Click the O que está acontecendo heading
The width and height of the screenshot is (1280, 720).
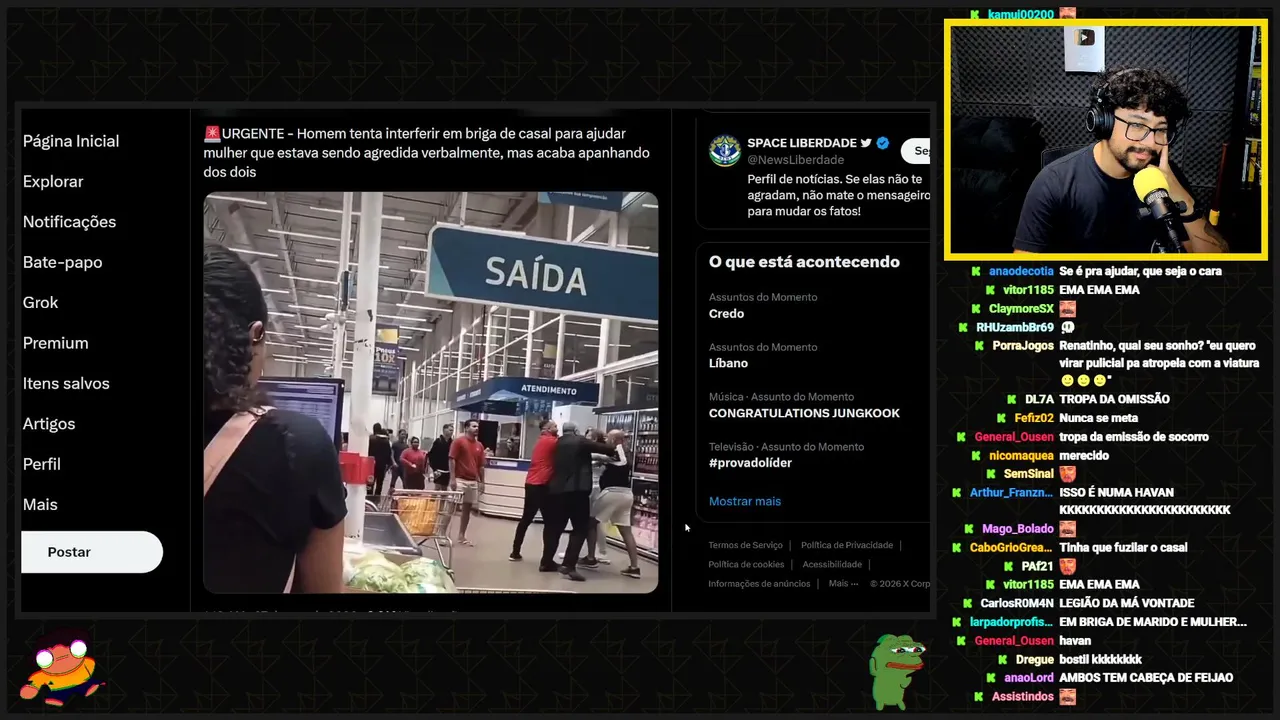(x=804, y=262)
